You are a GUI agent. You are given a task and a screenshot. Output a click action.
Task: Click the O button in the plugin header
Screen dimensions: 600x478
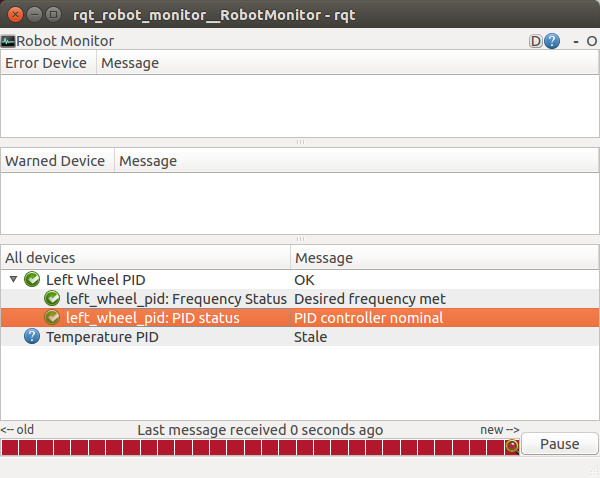591,41
